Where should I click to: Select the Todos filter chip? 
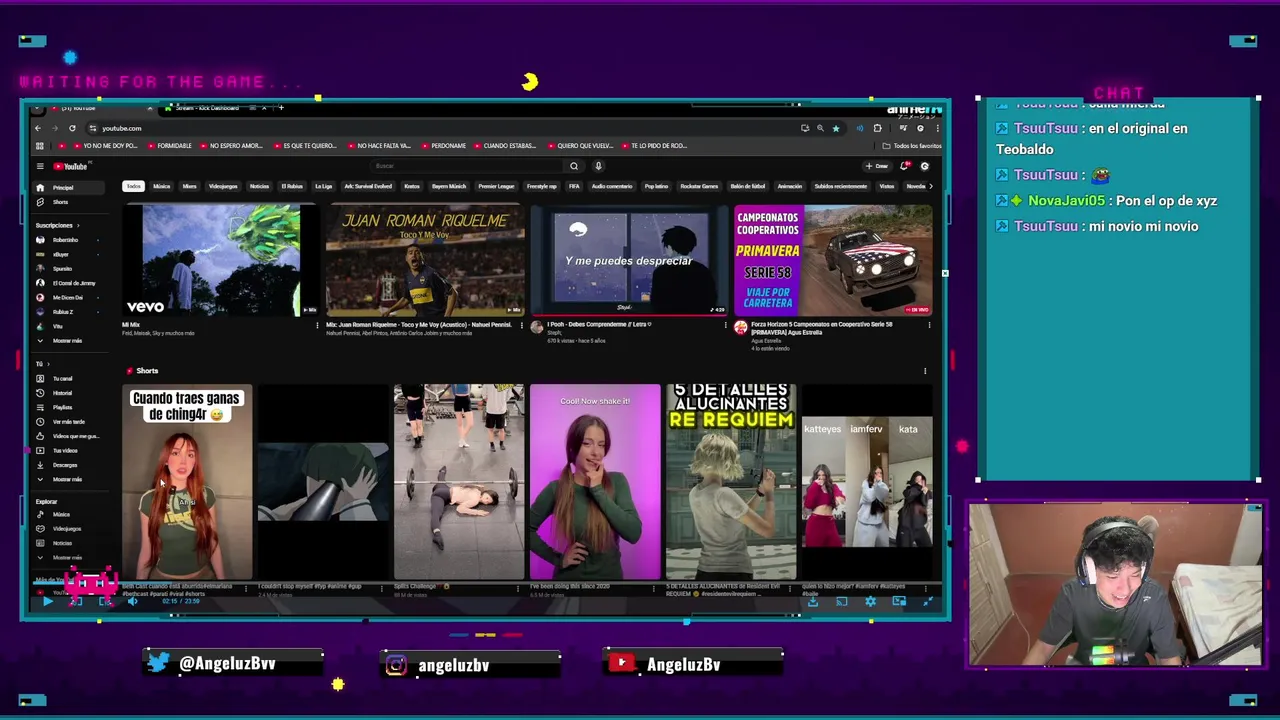[x=133, y=186]
